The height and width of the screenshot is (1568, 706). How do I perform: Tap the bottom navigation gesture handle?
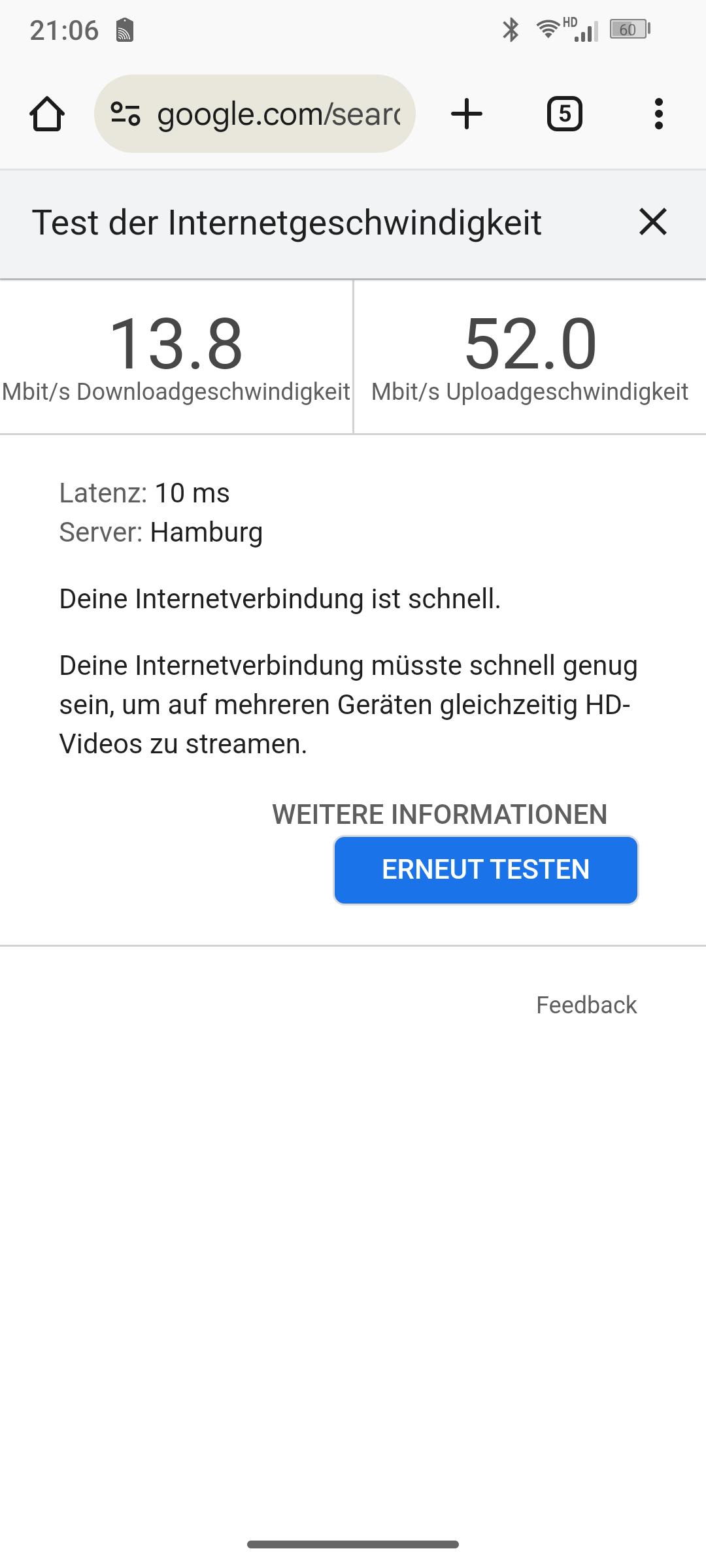353,1544
